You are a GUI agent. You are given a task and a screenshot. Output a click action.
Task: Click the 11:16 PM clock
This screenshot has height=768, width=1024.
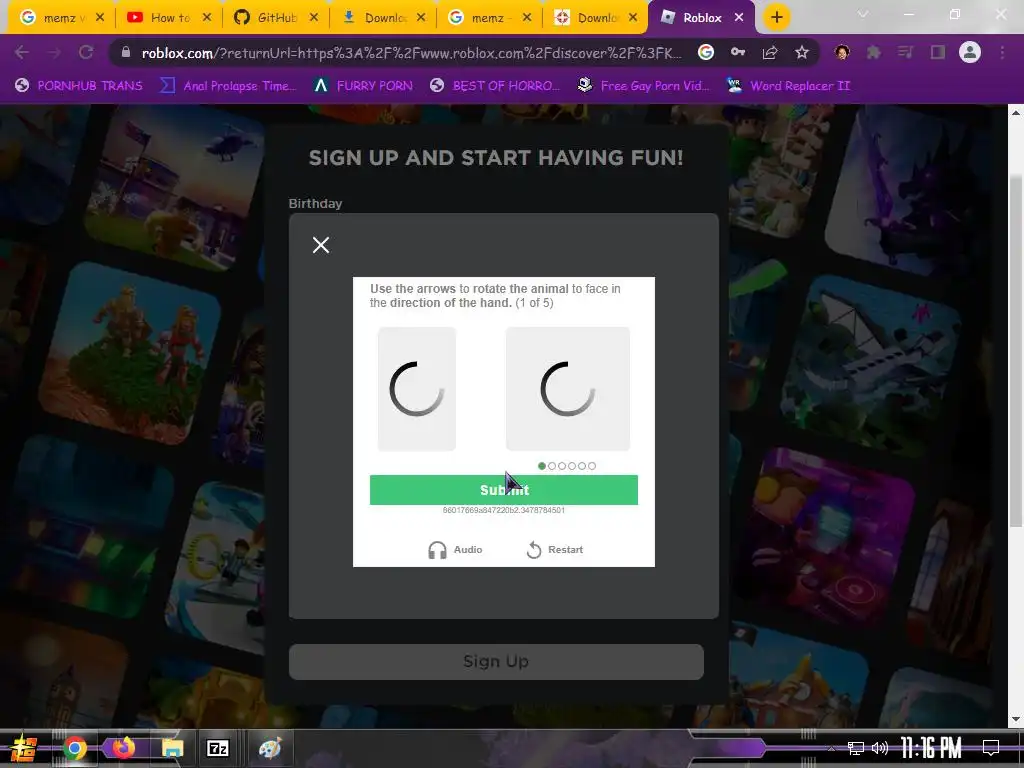point(931,748)
